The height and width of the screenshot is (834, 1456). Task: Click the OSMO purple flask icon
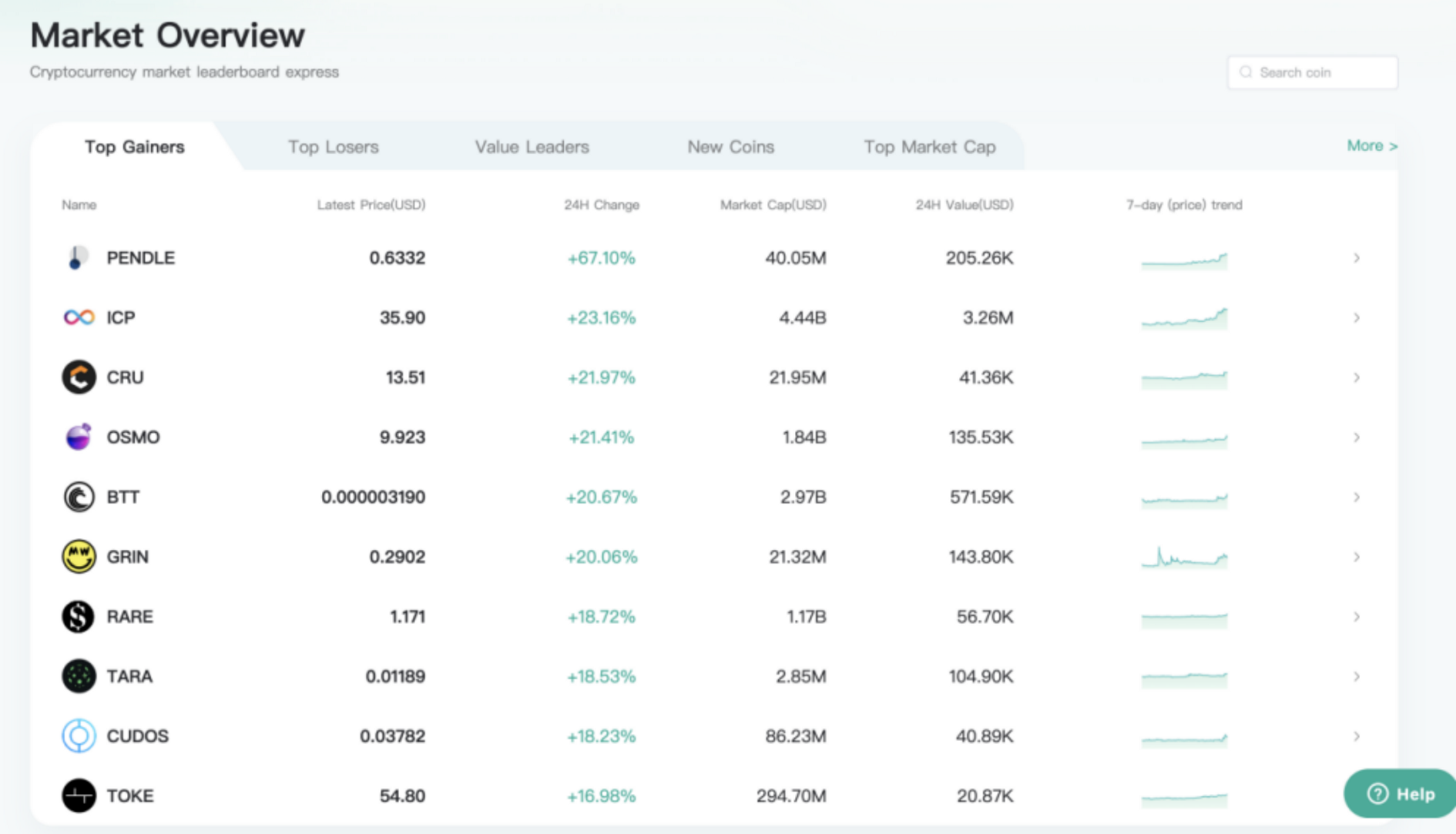pyautogui.click(x=79, y=437)
